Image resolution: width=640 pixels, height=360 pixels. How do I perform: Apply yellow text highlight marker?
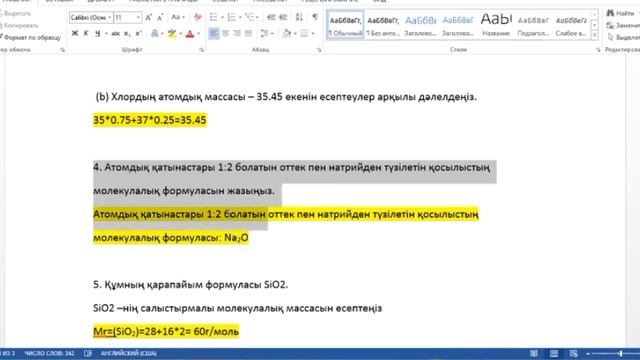tap(172, 33)
